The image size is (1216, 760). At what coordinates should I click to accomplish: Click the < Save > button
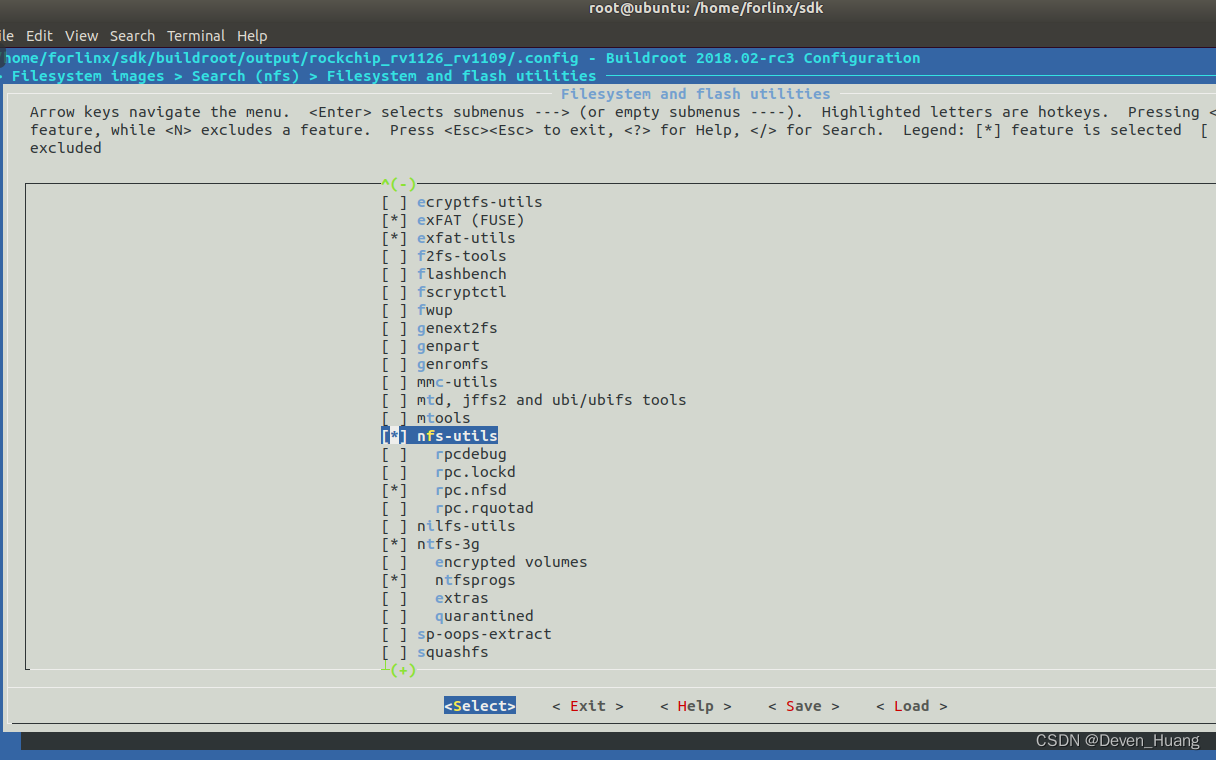tap(804, 706)
